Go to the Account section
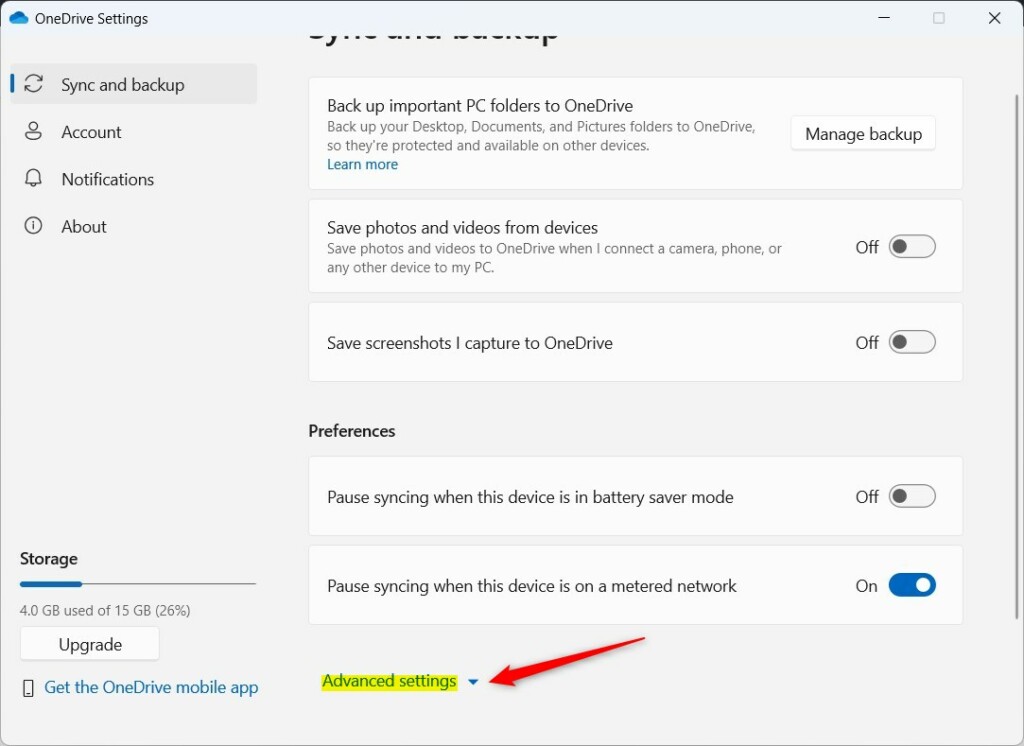Image resolution: width=1024 pixels, height=746 pixels. 134,132
